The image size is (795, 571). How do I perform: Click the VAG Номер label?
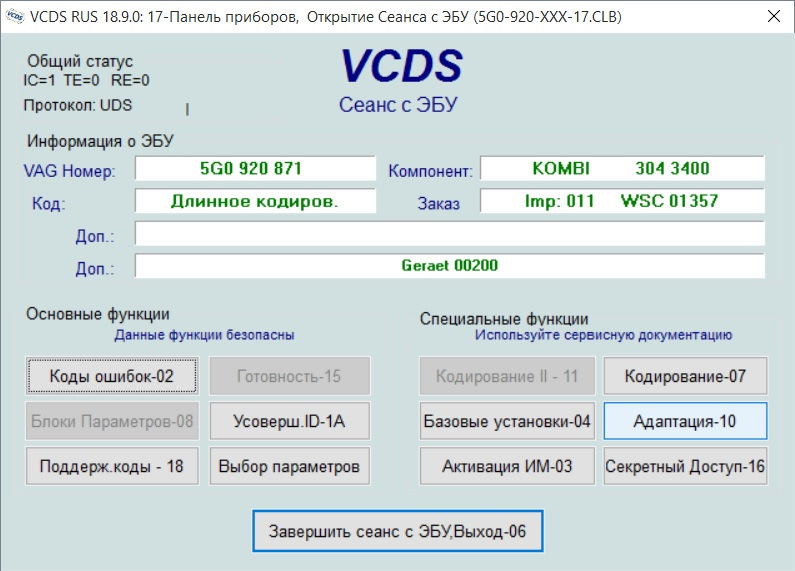(69, 171)
